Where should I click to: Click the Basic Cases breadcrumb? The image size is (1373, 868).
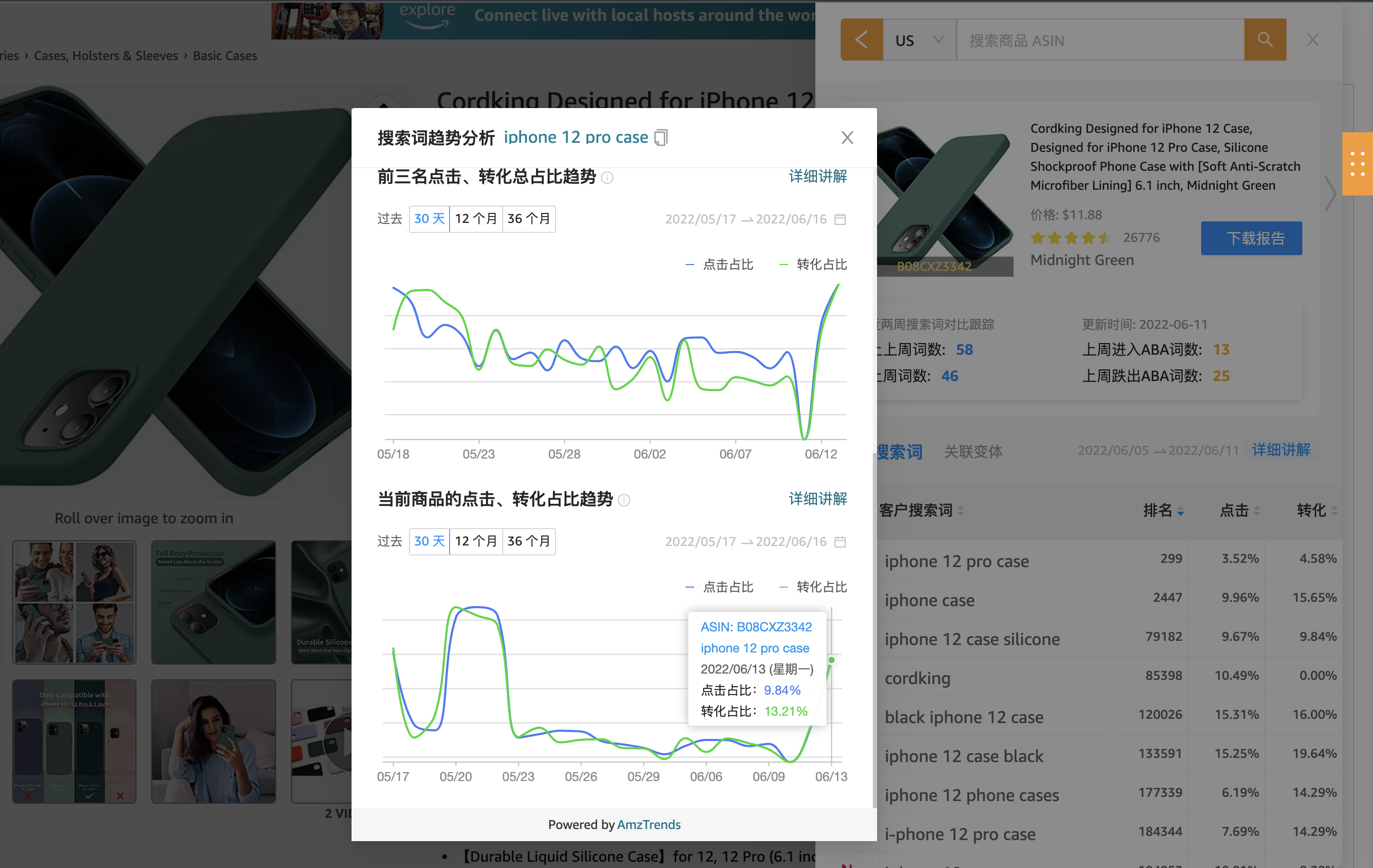point(225,56)
